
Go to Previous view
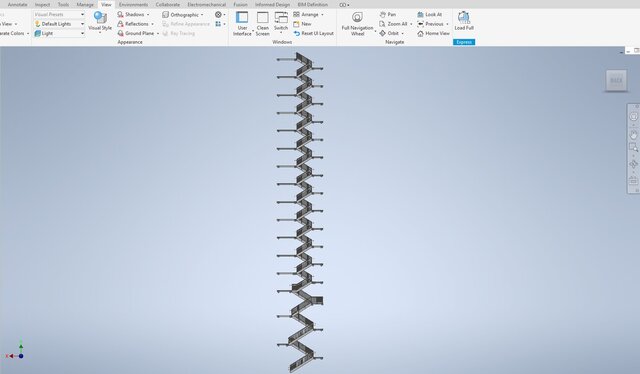430,24
